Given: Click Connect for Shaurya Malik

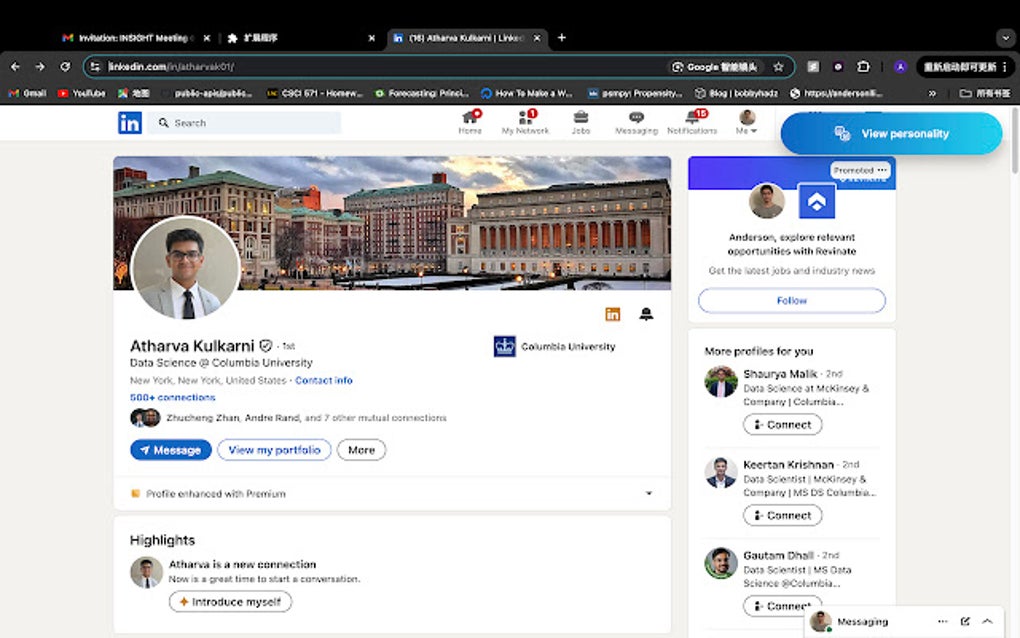Looking at the screenshot, I should click(782, 424).
